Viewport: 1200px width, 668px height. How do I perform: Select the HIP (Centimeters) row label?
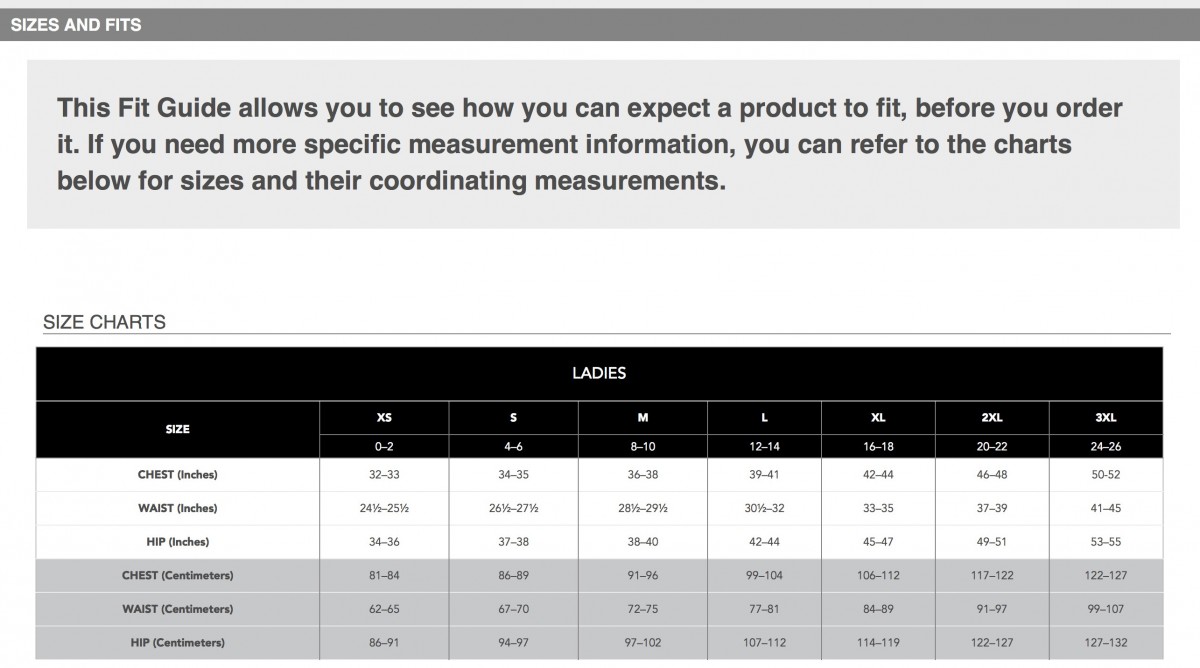pos(177,642)
